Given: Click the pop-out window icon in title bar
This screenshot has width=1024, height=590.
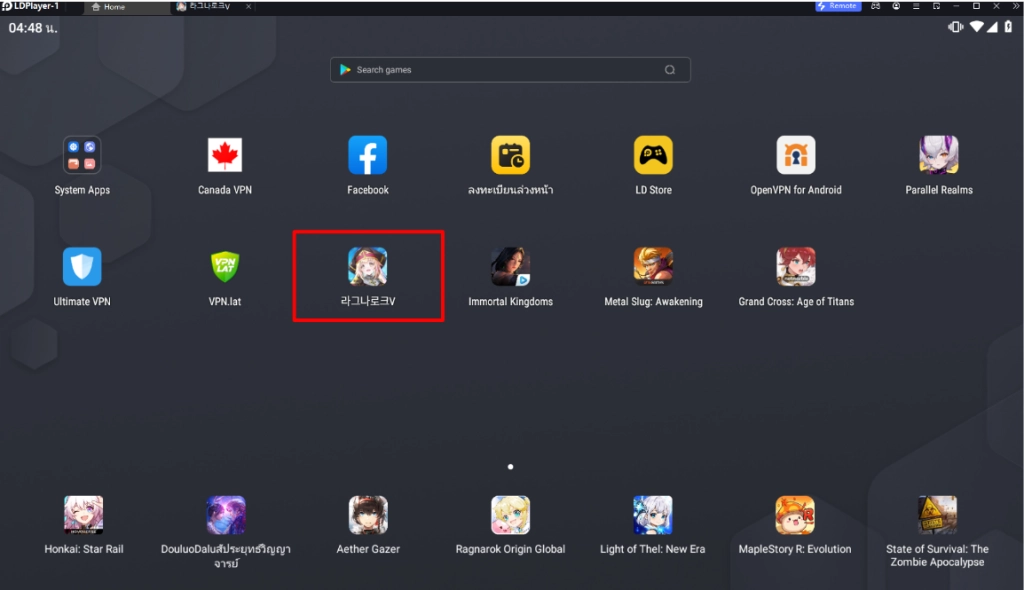Looking at the screenshot, I should pyautogui.click(x=936, y=6).
